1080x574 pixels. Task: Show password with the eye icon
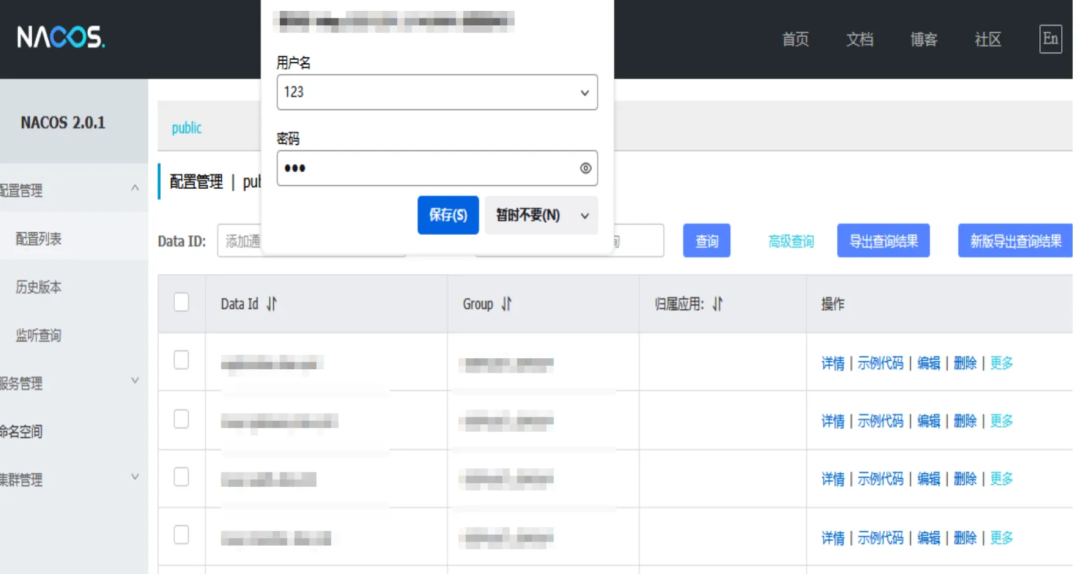tap(585, 168)
